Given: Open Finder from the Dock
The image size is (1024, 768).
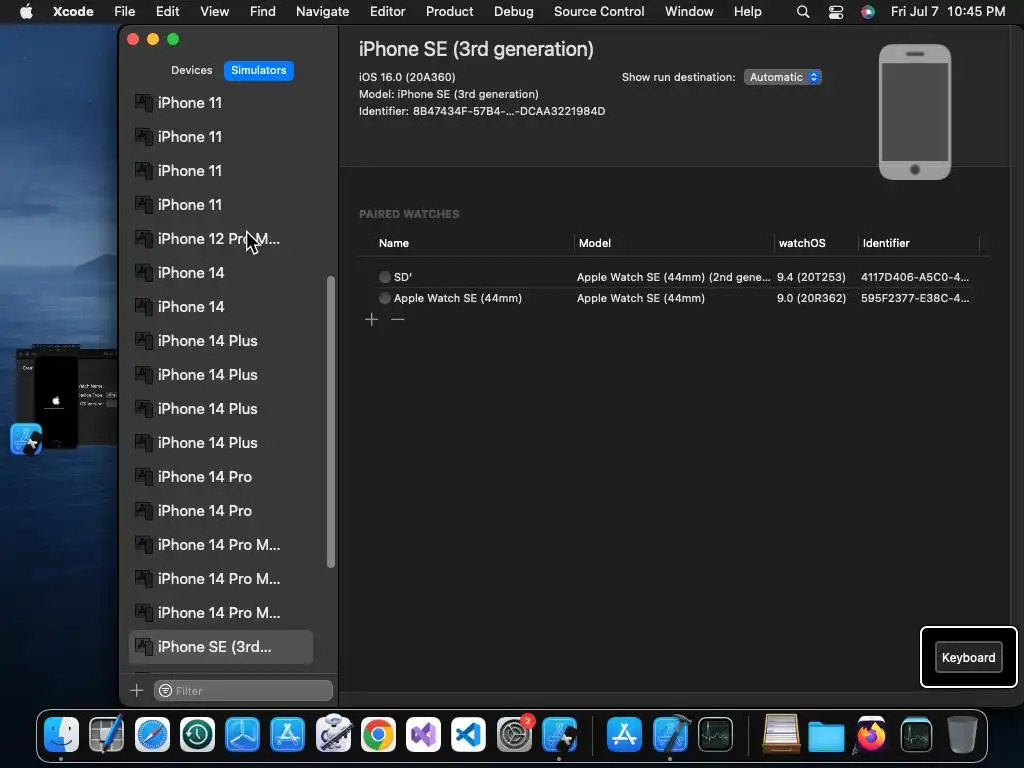Looking at the screenshot, I should (x=61, y=735).
